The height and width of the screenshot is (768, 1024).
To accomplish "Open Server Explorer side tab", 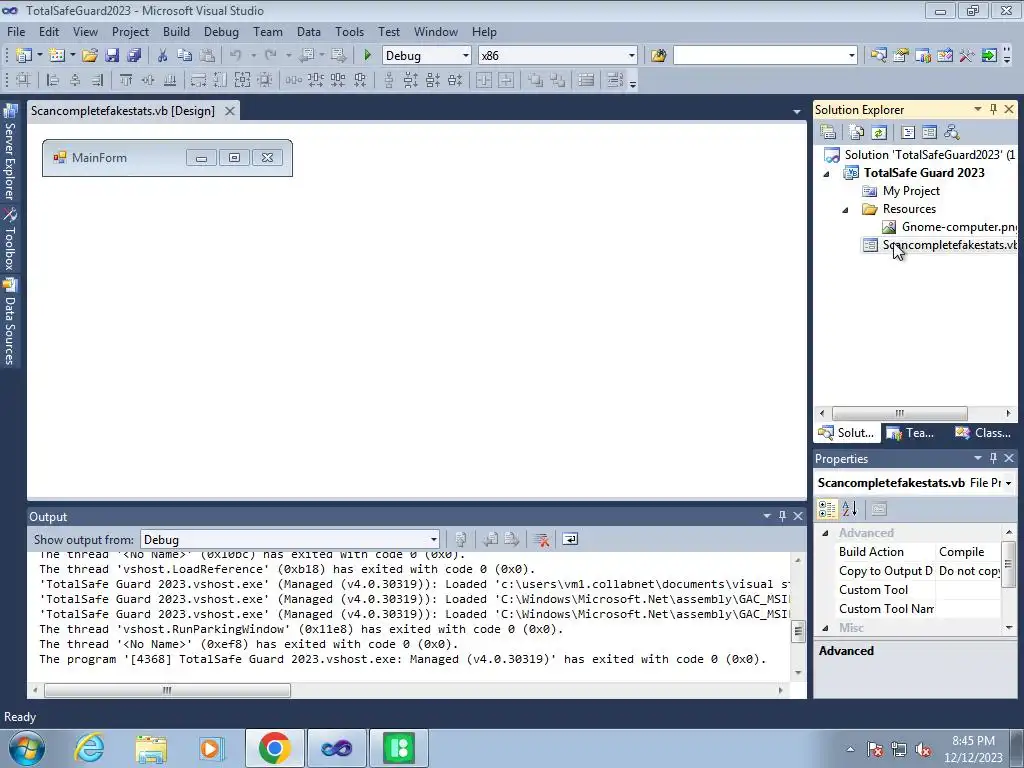I will coord(10,152).
